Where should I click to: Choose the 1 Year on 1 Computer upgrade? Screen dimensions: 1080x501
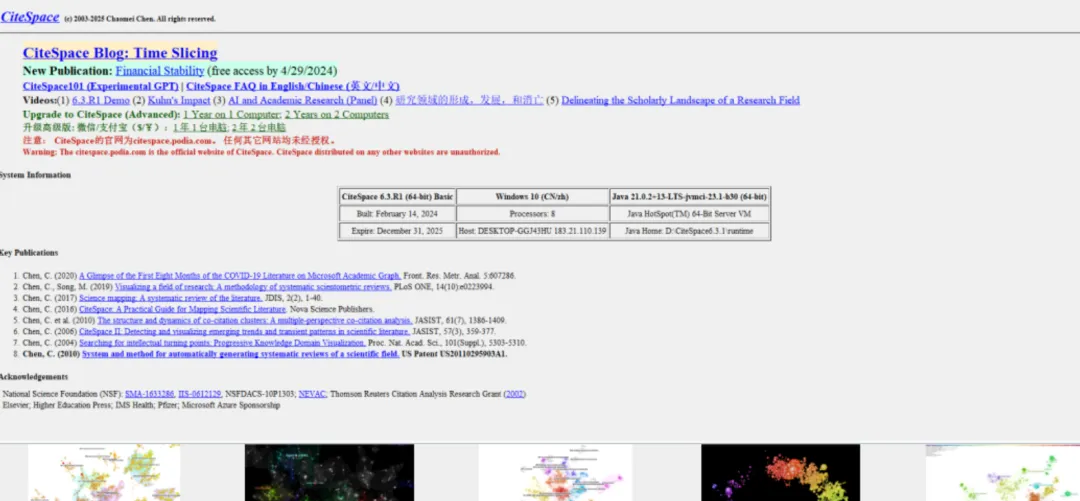231,114
